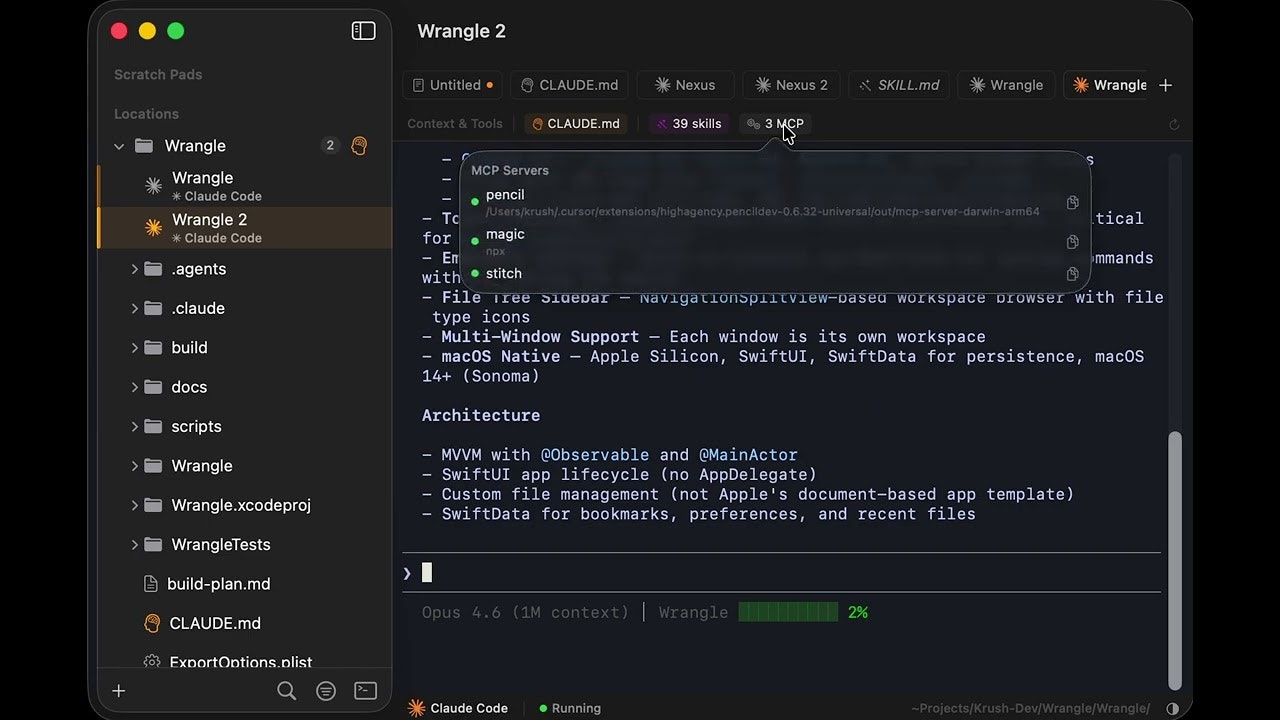Image resolution: width=1280 pixels, height=720 pixels.
Task: Click the MCP Servers popup heading
Action: (510, 170)
